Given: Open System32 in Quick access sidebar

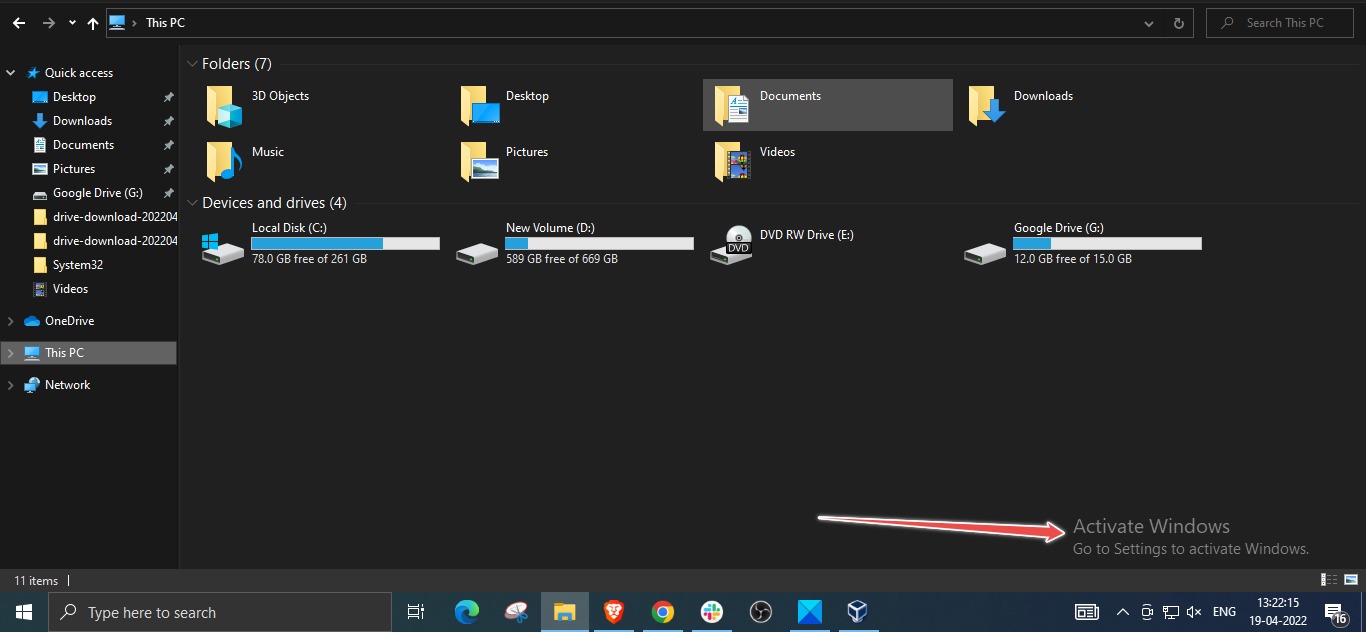Looking at the screenshot, I should pos(78,265).
